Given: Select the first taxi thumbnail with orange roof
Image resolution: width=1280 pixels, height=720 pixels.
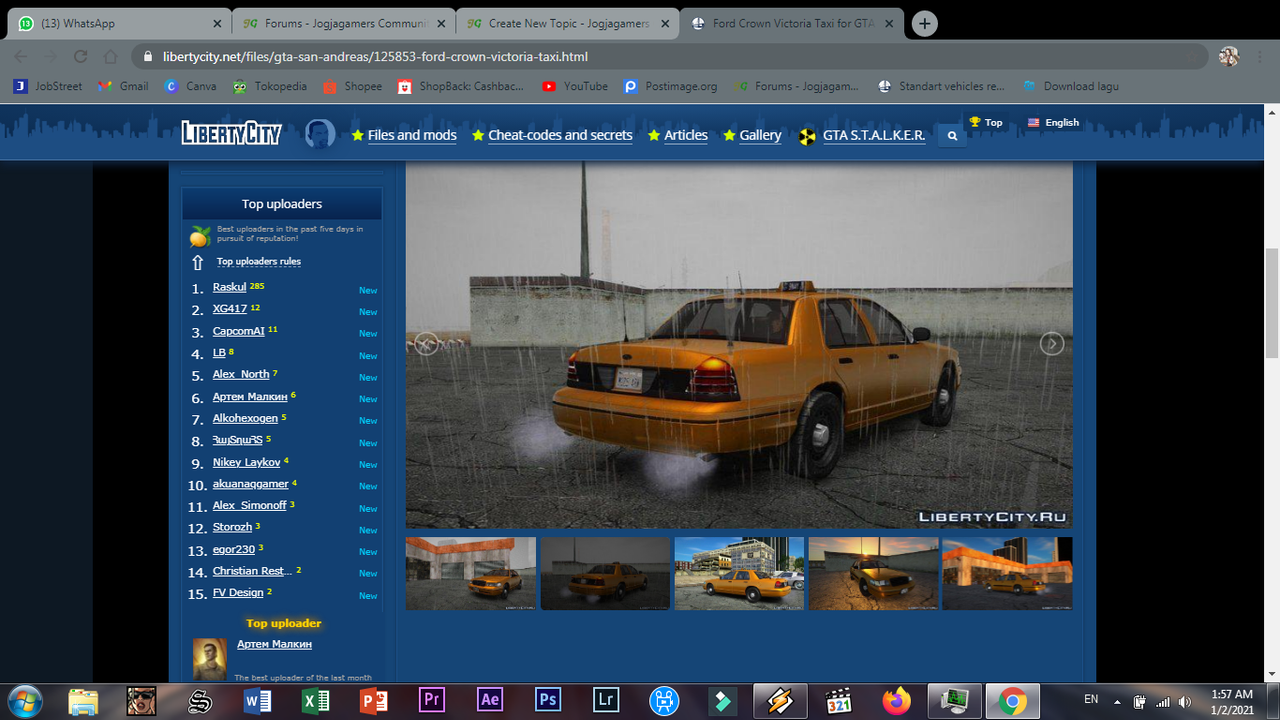Looking at the screenshot, I should tap(471, 573).
